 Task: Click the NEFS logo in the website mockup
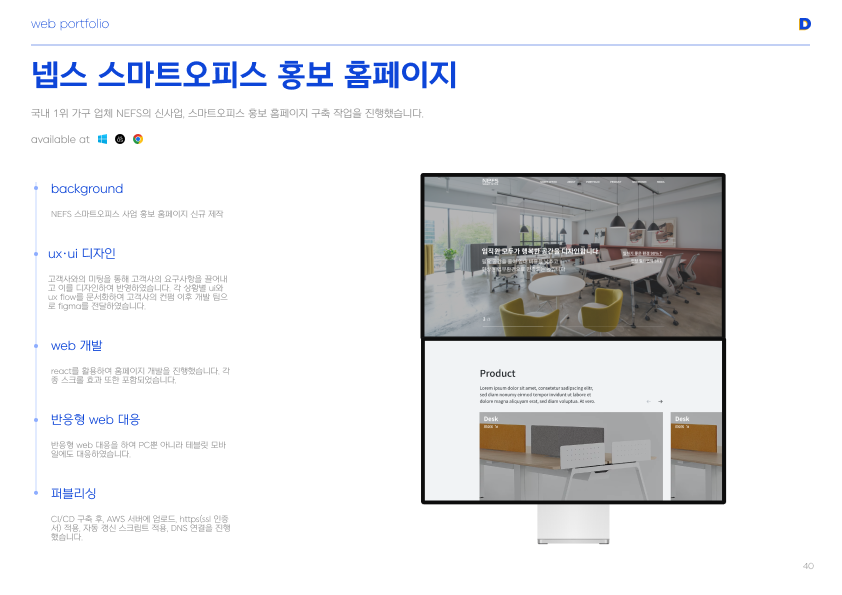tap(490, 182)
